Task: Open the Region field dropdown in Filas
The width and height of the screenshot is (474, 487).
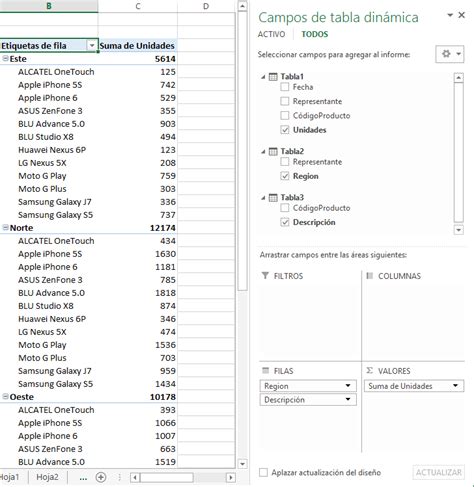Action: pyautogui.click(x=348, y=386)
